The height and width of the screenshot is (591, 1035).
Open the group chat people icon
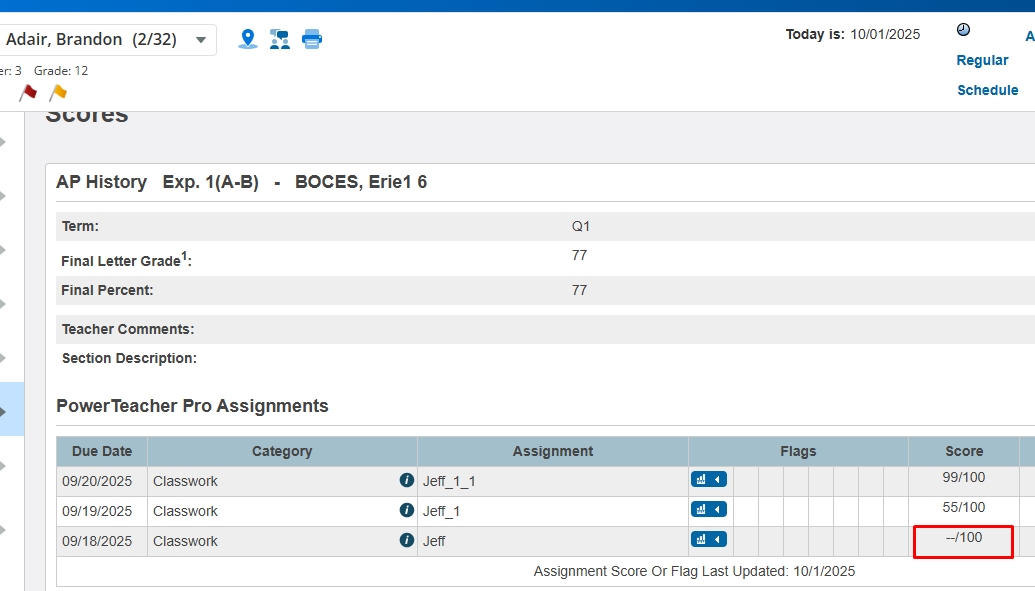point(280,39)
